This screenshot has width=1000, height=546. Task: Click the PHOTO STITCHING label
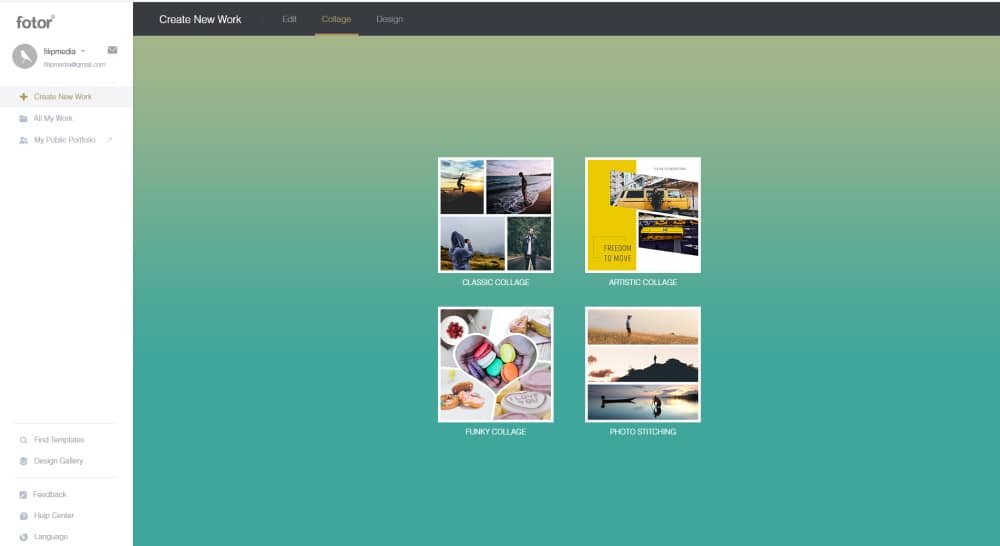point(642,432)
